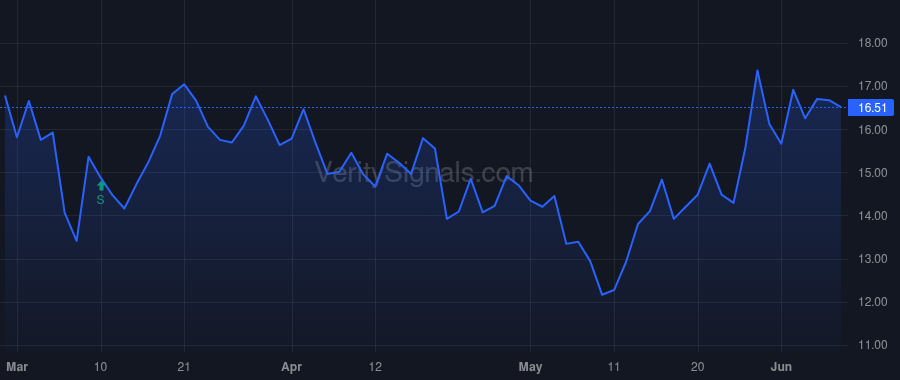This screenshot has height=380, width=900.
Task: Click the 17.00 price axis label
Action: [x=871, y=86]
